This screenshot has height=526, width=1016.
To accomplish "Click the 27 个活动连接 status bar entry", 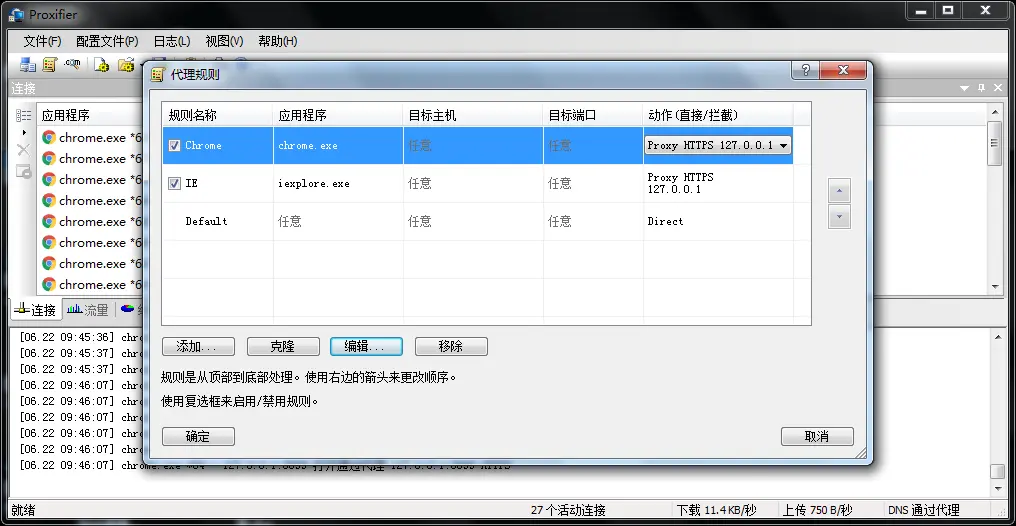I will [568, 510].
